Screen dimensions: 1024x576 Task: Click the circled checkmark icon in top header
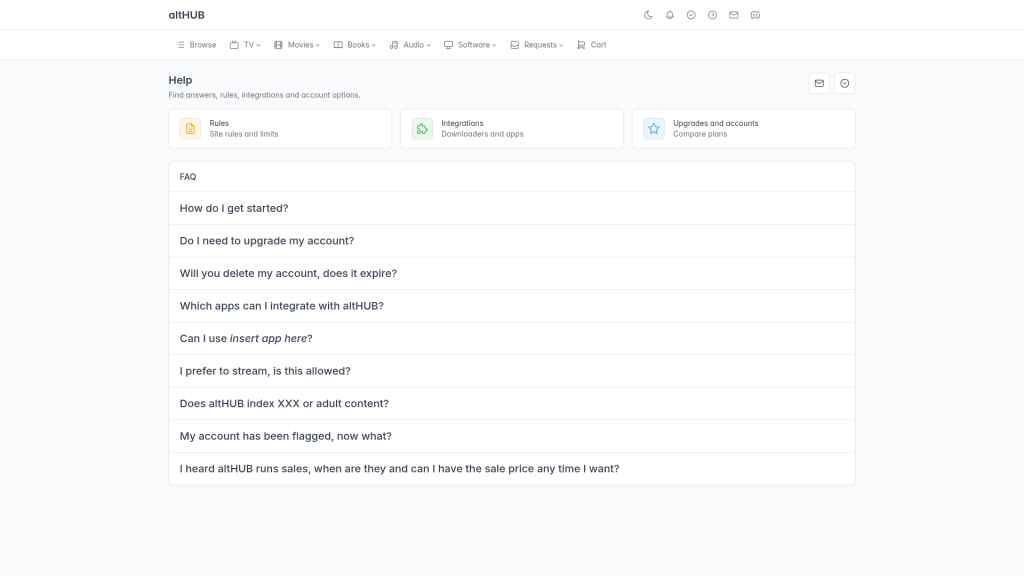pyautogui.click(x=691, y=15)
